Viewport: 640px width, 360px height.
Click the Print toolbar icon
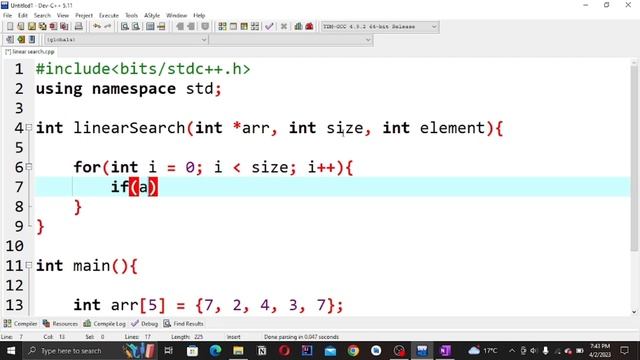coord(78,27)
